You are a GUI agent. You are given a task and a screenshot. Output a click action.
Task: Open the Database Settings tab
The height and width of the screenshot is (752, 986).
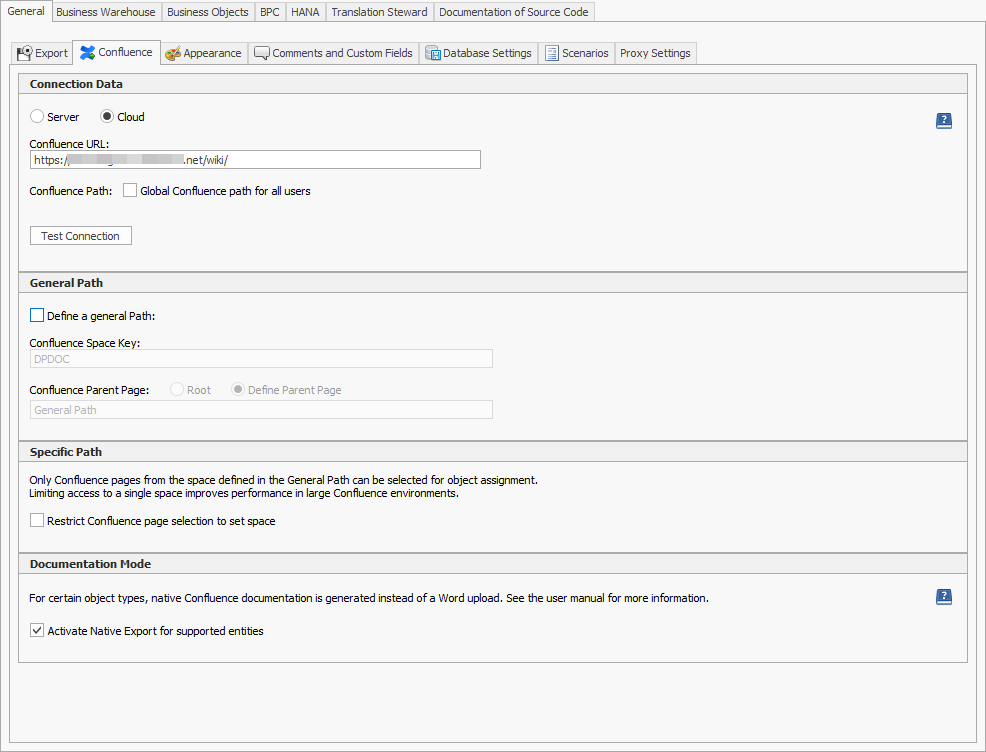point(478,53)
